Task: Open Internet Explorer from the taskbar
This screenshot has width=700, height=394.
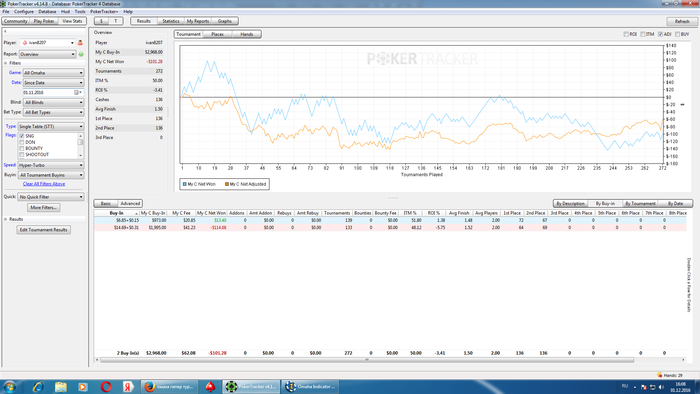Action: 38,386
